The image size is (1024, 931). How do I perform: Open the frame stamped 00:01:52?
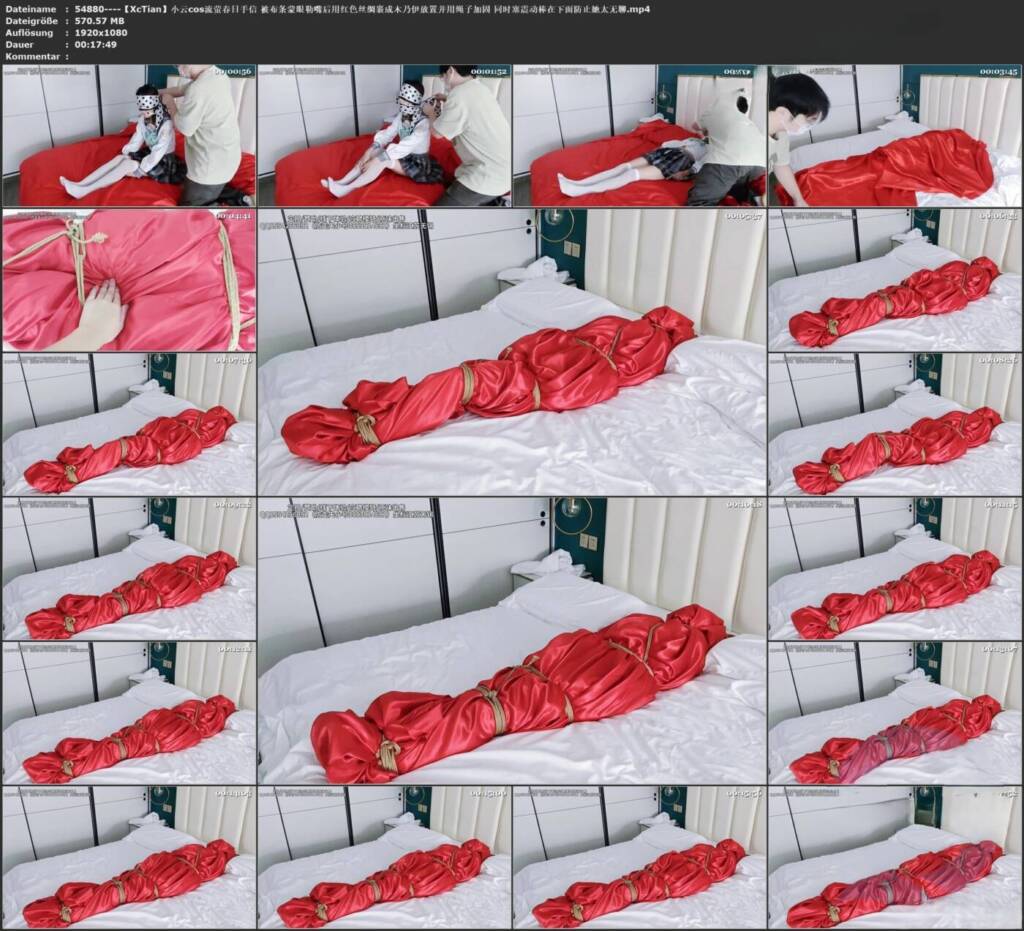tap(384, 135)
